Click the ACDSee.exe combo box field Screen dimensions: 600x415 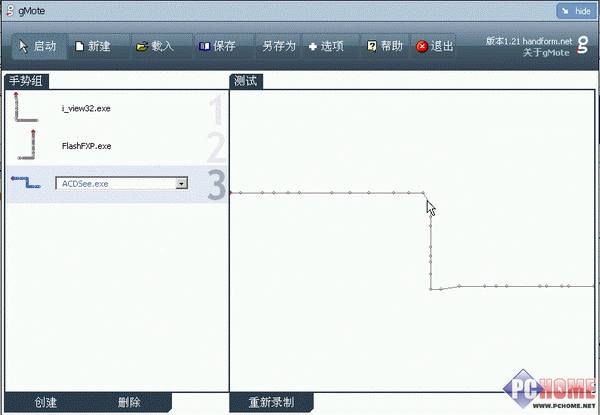tap(122, 184)
